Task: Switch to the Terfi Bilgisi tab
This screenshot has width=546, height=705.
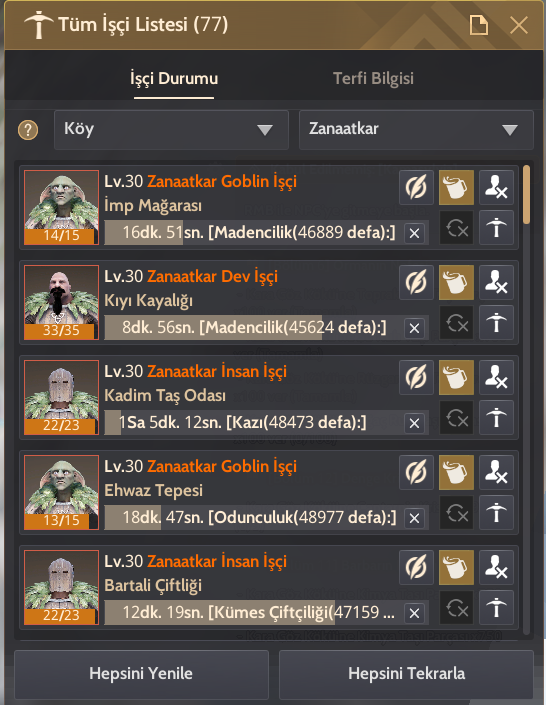Action: [x=373, y=79]
